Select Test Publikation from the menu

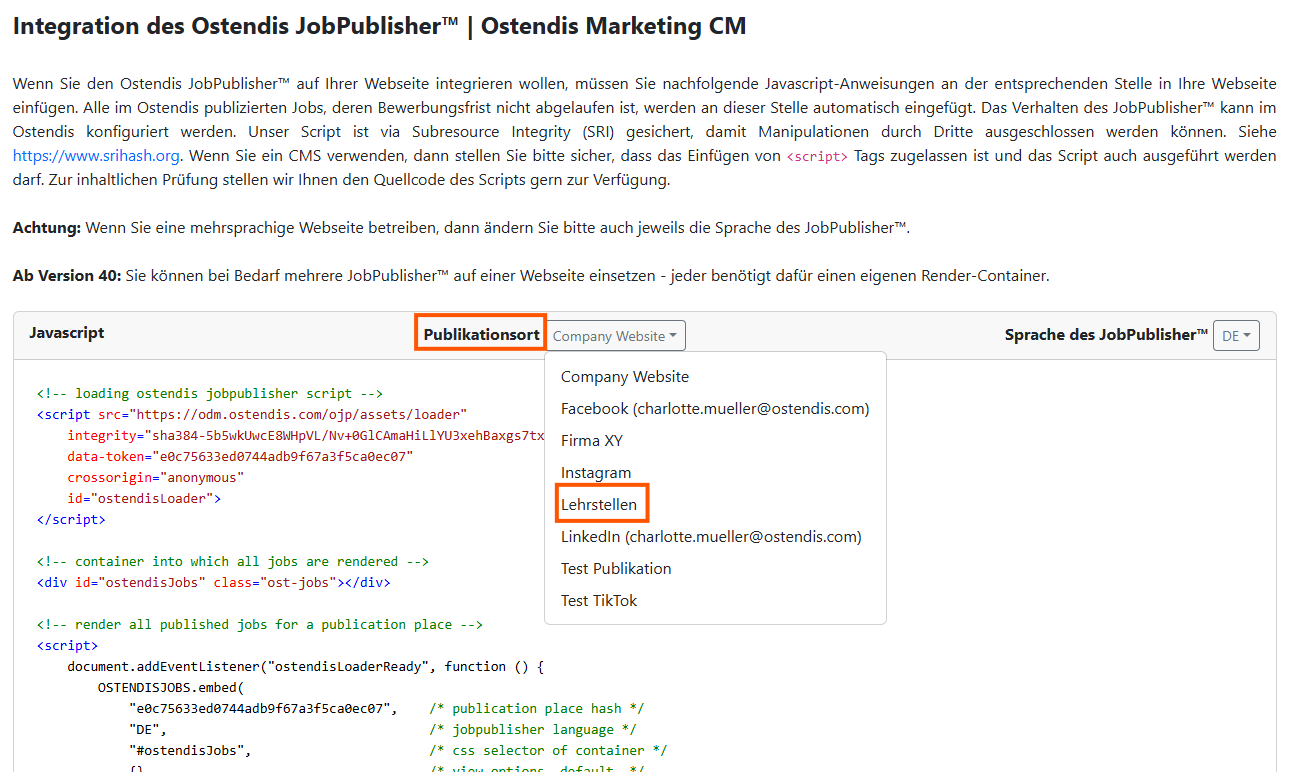(x=615, y=569)
